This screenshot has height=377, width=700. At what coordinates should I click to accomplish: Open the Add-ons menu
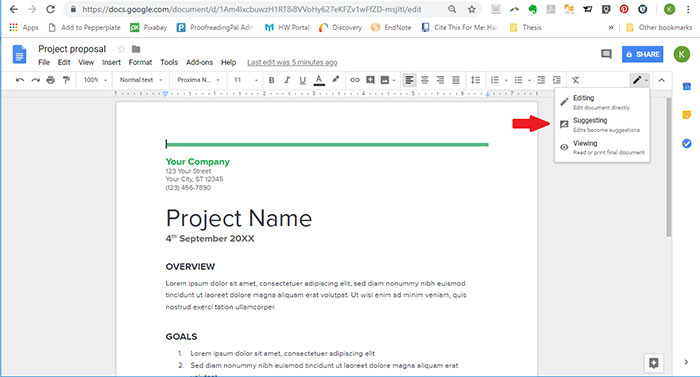[199, 63]
